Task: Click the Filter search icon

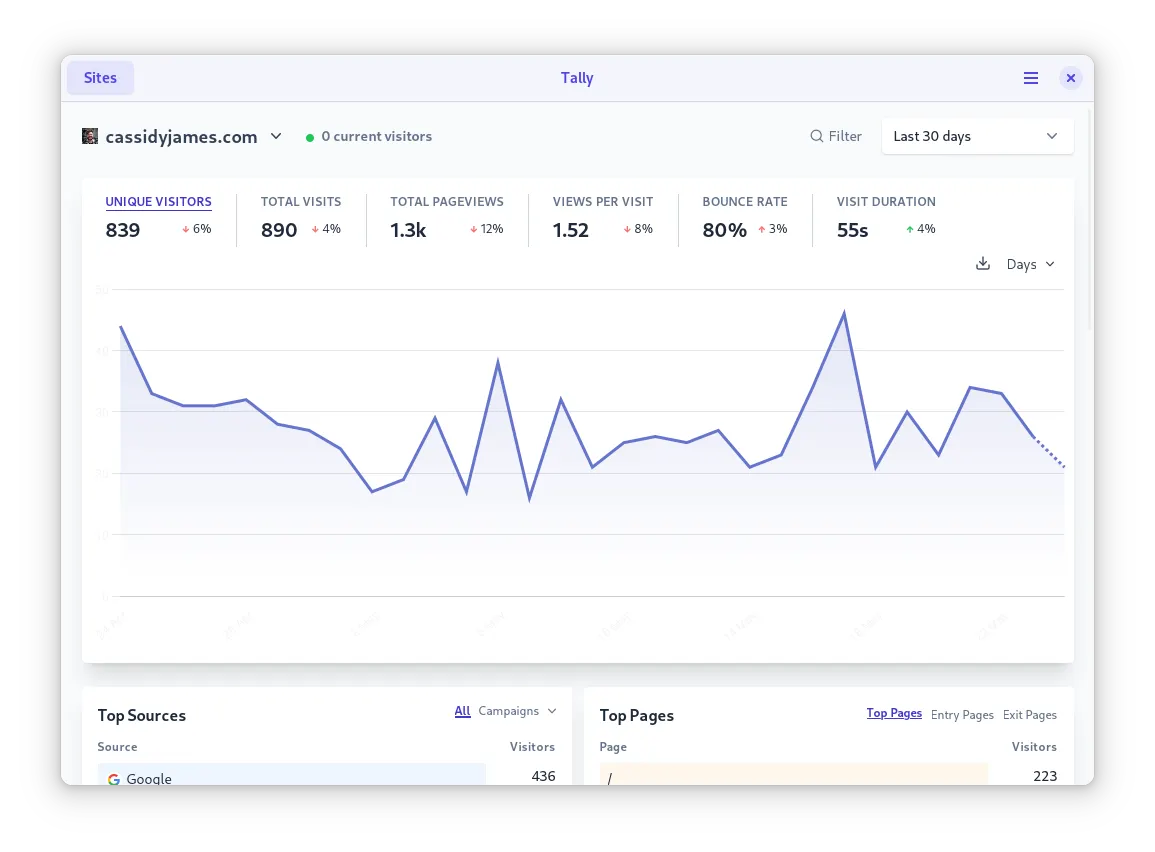Action: pyautogui.click(x=817, y=136)
